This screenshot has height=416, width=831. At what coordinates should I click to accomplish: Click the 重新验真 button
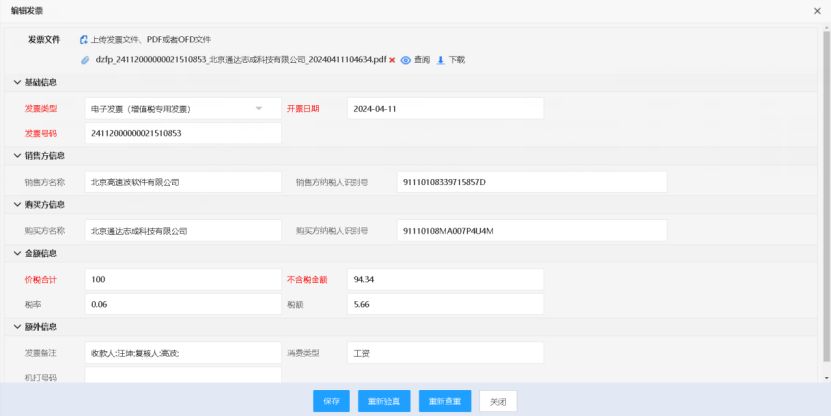pyautogui.click(x=383, y=401)
